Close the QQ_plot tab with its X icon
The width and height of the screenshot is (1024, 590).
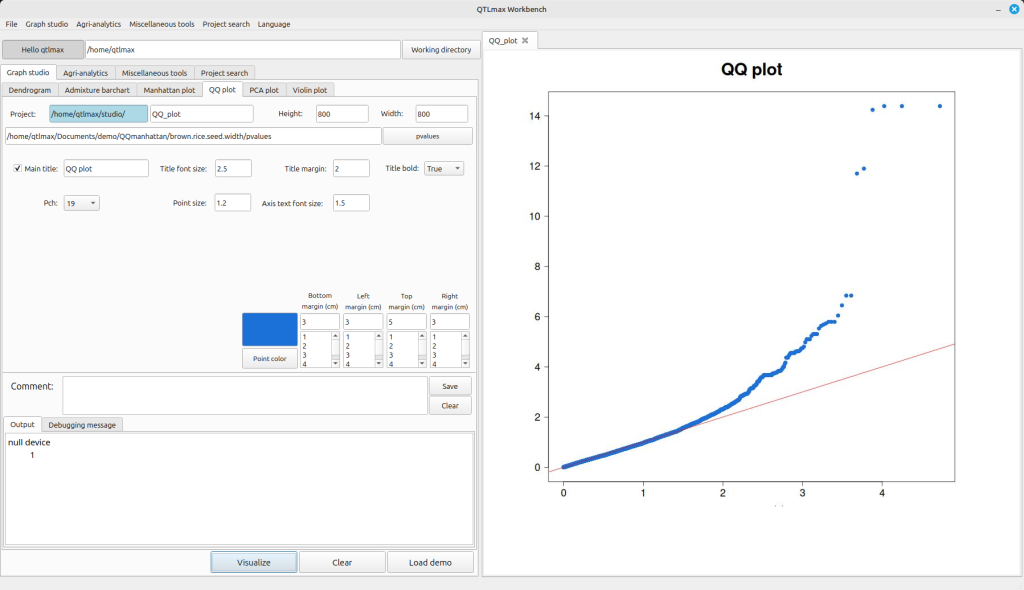tap(525, 41)
